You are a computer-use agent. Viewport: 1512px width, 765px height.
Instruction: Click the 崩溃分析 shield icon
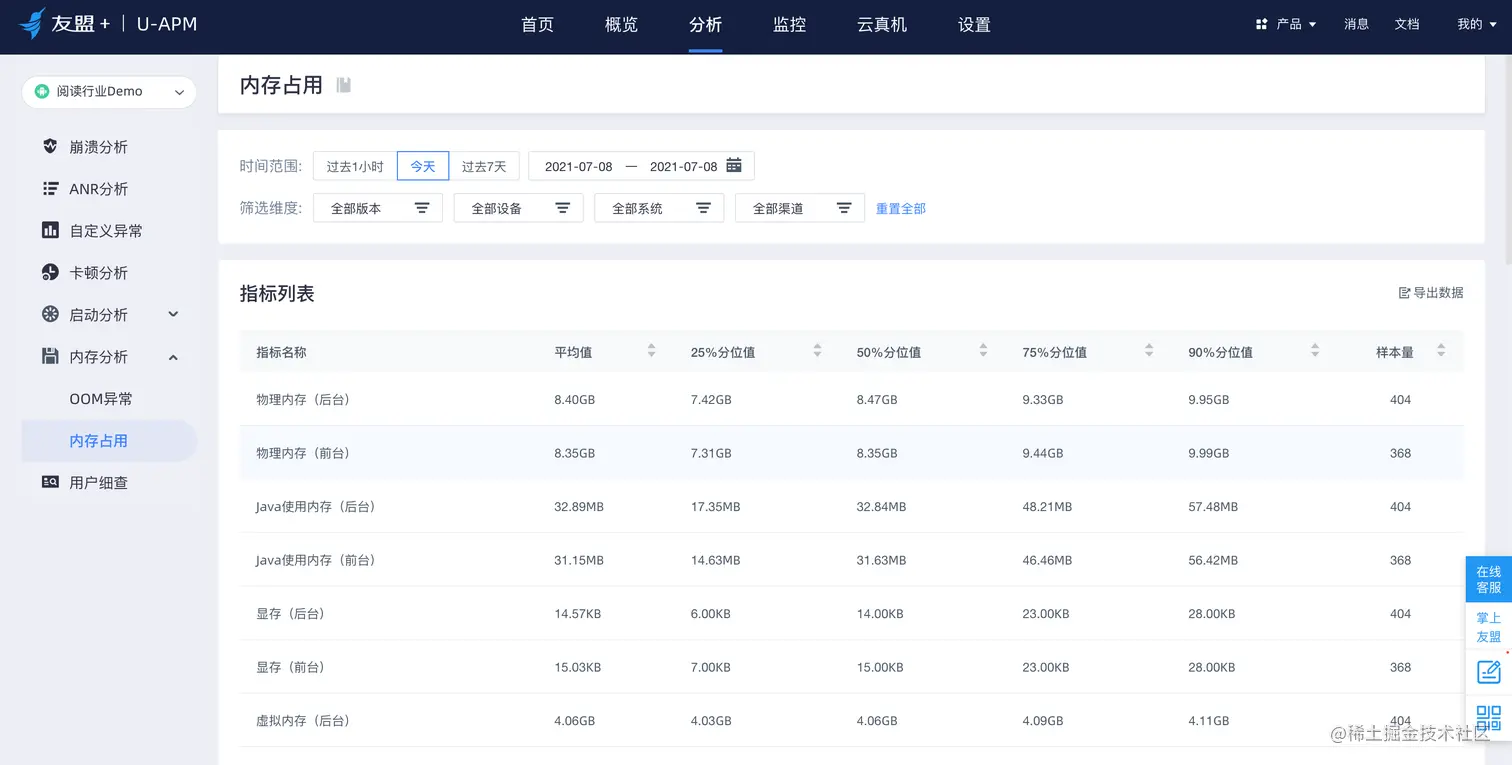(x=50, y=146)
